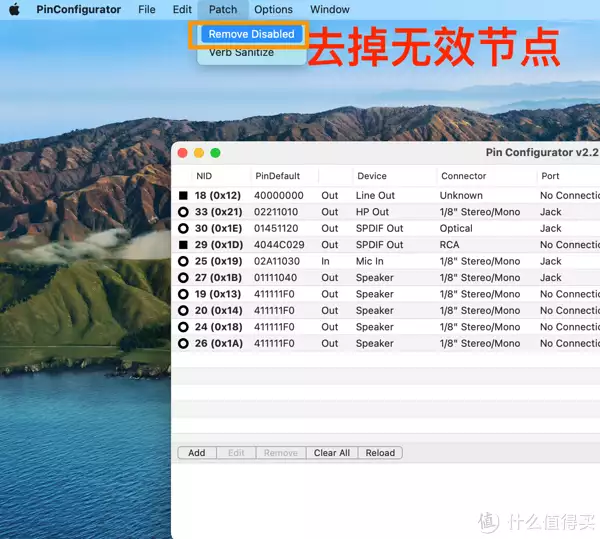Viewport: 600px width, 539px height.
Task: Close the Pin Configurator window
Action: (x=183, y=153)
